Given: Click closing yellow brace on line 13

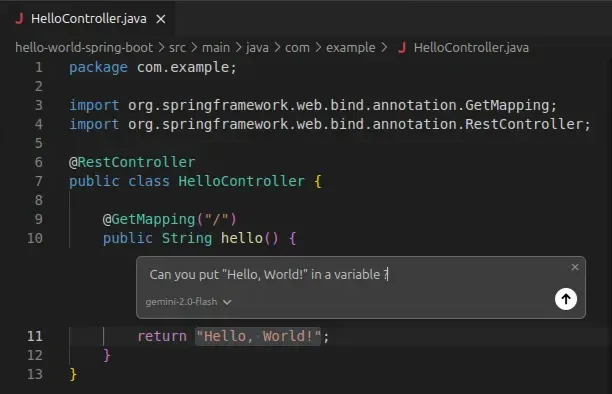Looking at the screenshot, I should pyautogui.click(x=73, y=374).
